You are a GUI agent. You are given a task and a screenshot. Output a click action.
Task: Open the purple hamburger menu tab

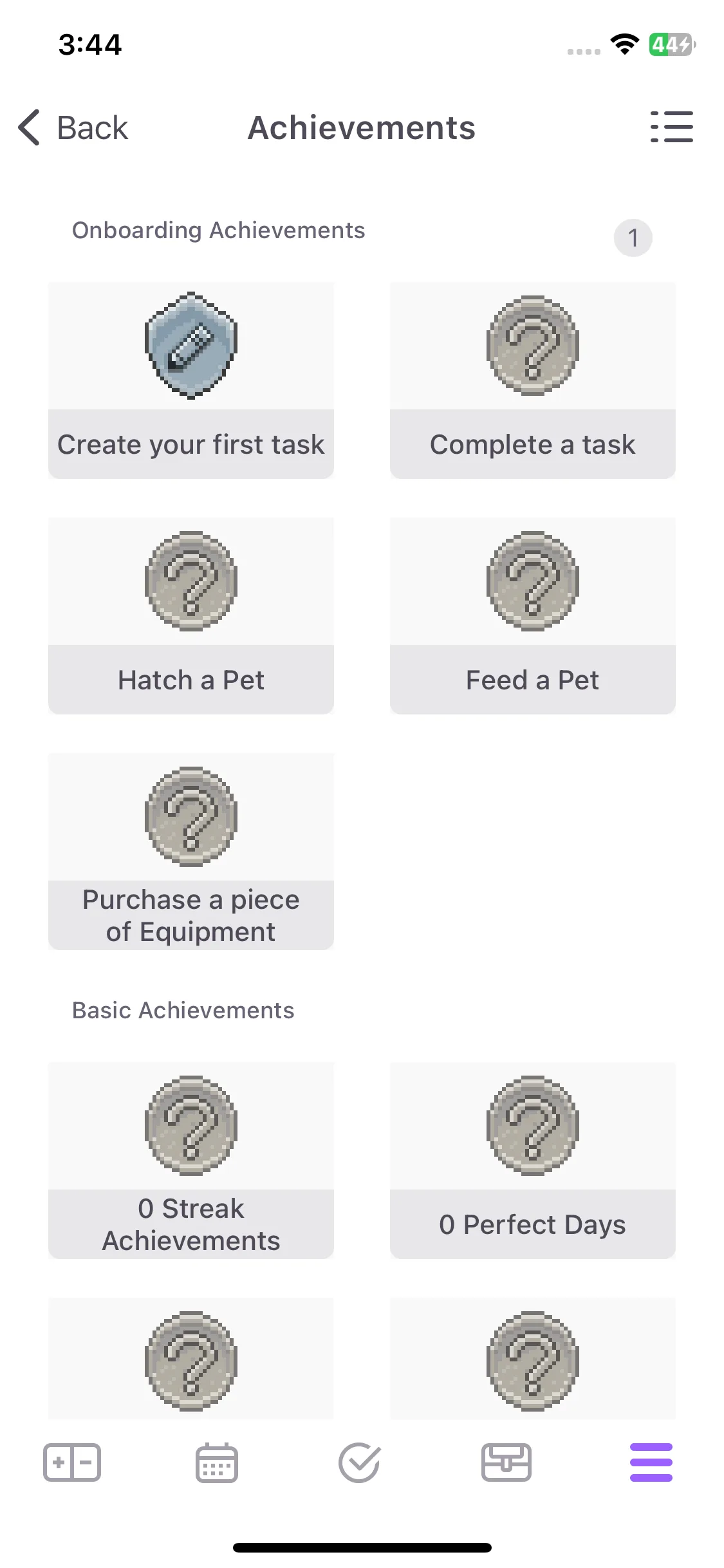point(651,1462)
